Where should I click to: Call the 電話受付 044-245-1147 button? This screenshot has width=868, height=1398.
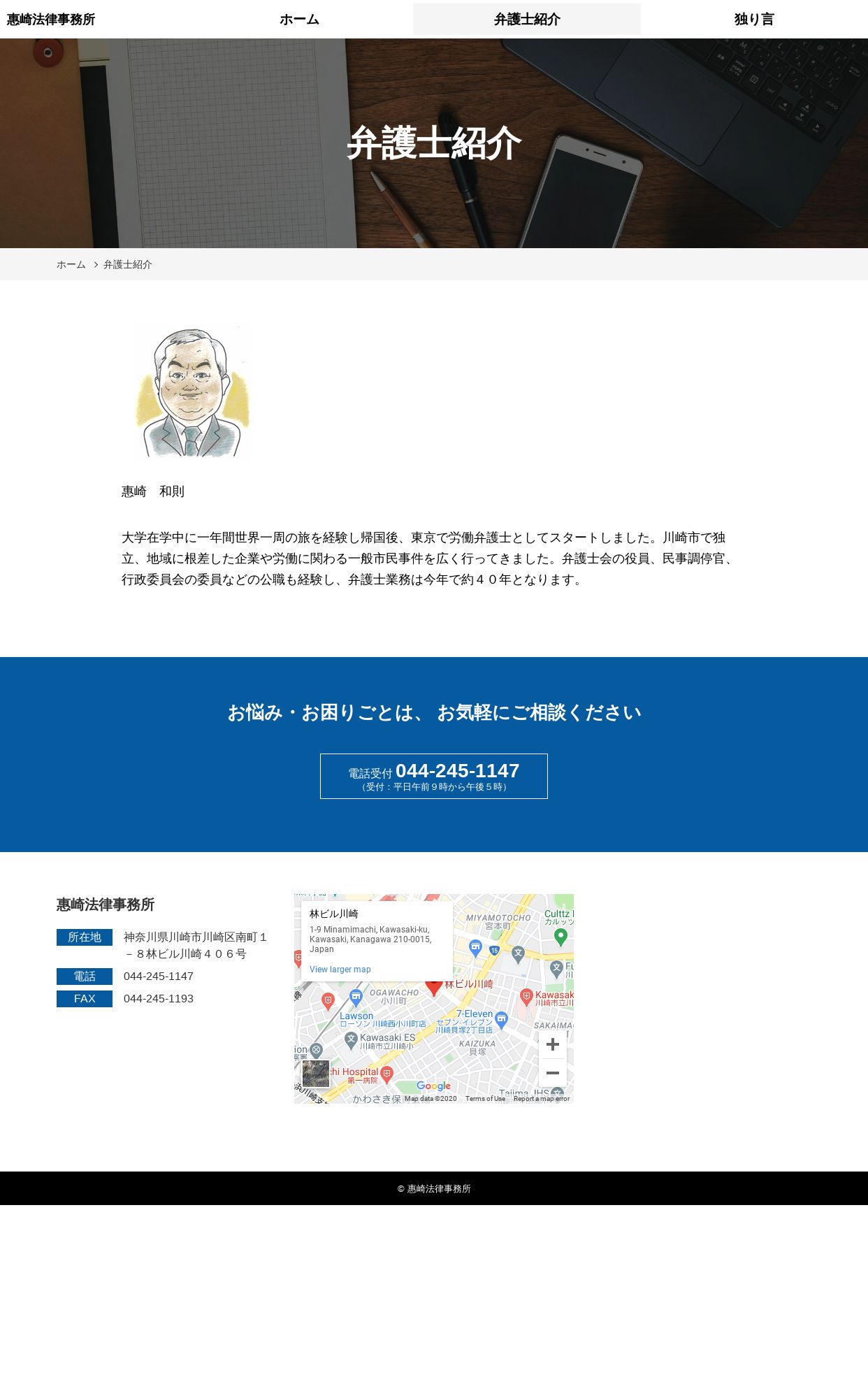coord(434,776)
